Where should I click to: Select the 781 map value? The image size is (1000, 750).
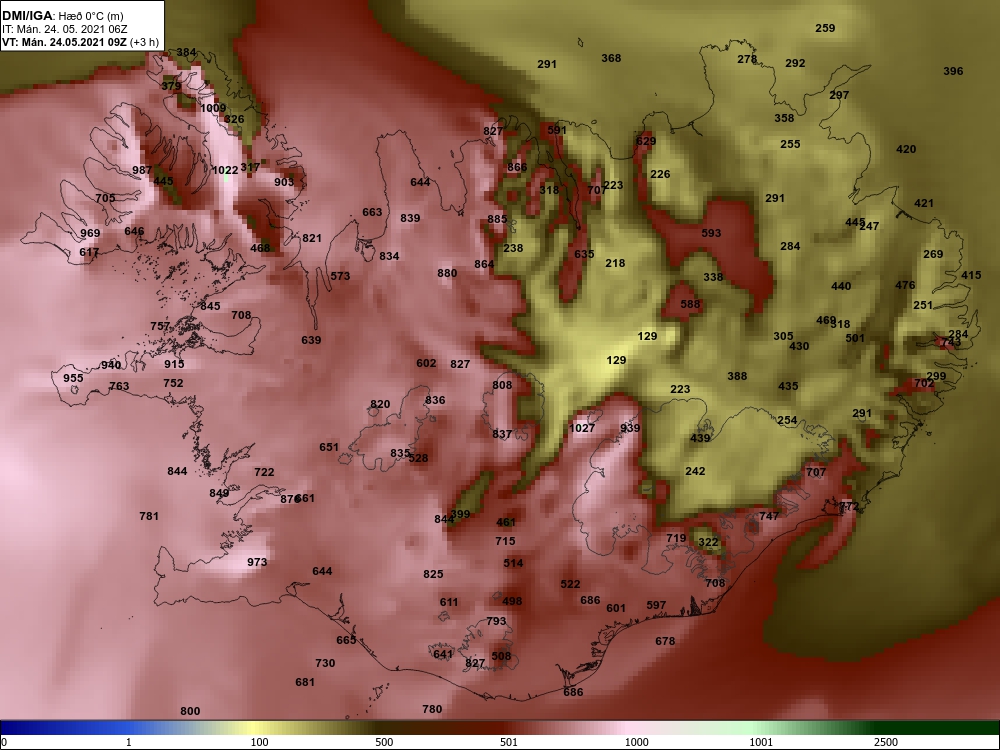149,516
